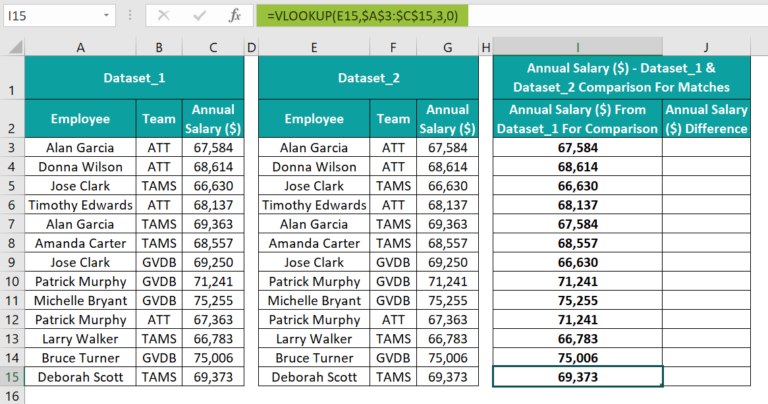The width and height of the screenshot is (768, 404).
Task: Click Employee header in column E
Action: pos(314,119)
